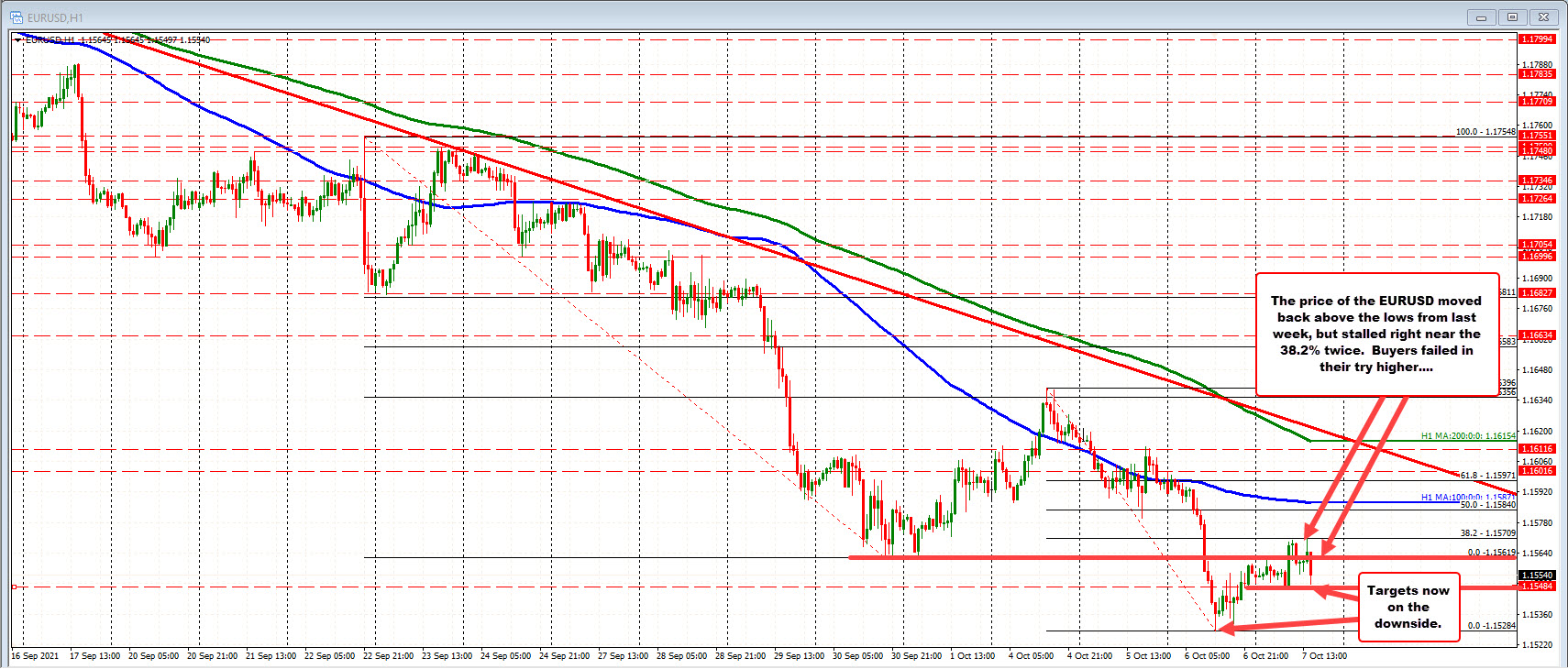Click the Fibonacci label 61.8 - 1.15971

[x=1487, y=476]
